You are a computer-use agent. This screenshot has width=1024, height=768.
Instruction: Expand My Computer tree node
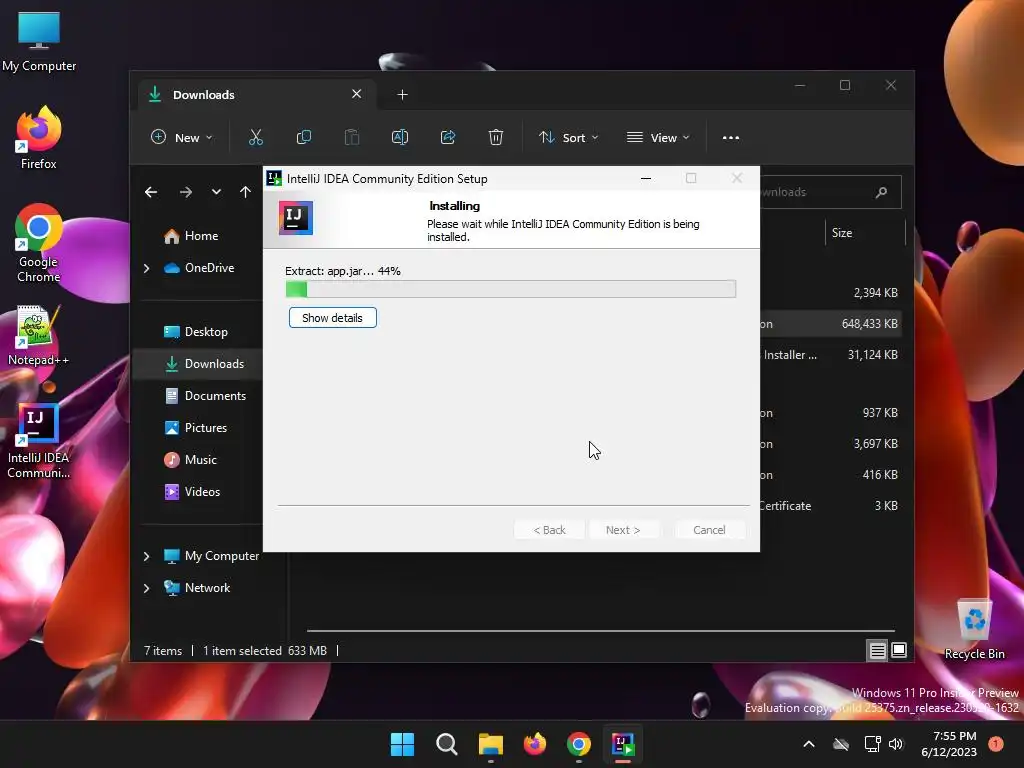click(x=146, y=556)
